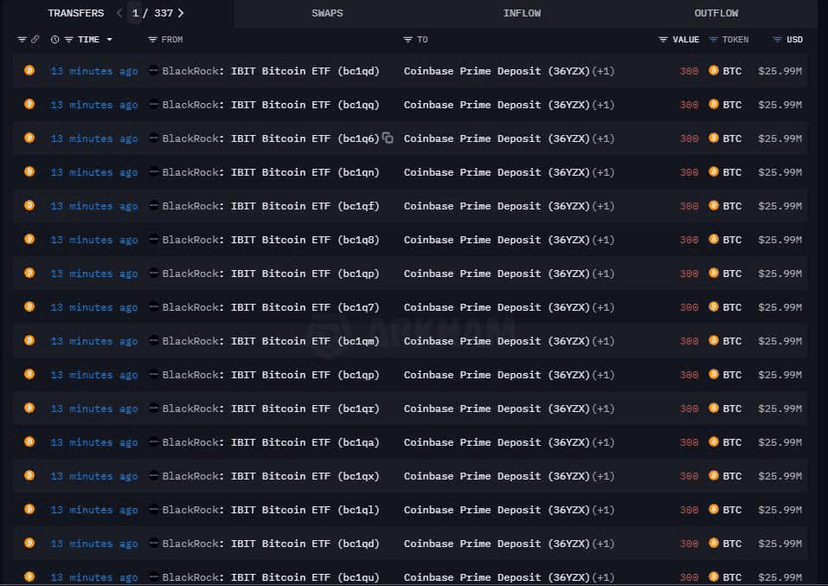Click the USD column header label
828x586 pixels.
coord(795,40)
